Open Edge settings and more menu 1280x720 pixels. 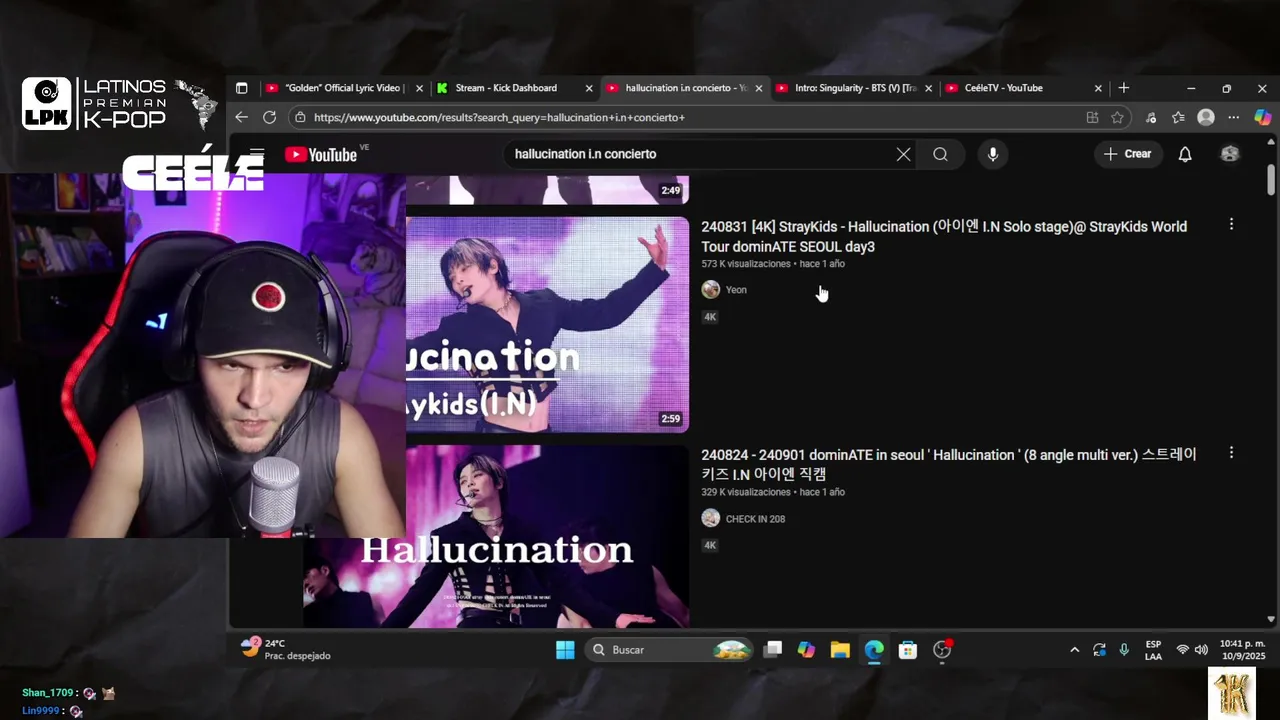pos(1233,117)
